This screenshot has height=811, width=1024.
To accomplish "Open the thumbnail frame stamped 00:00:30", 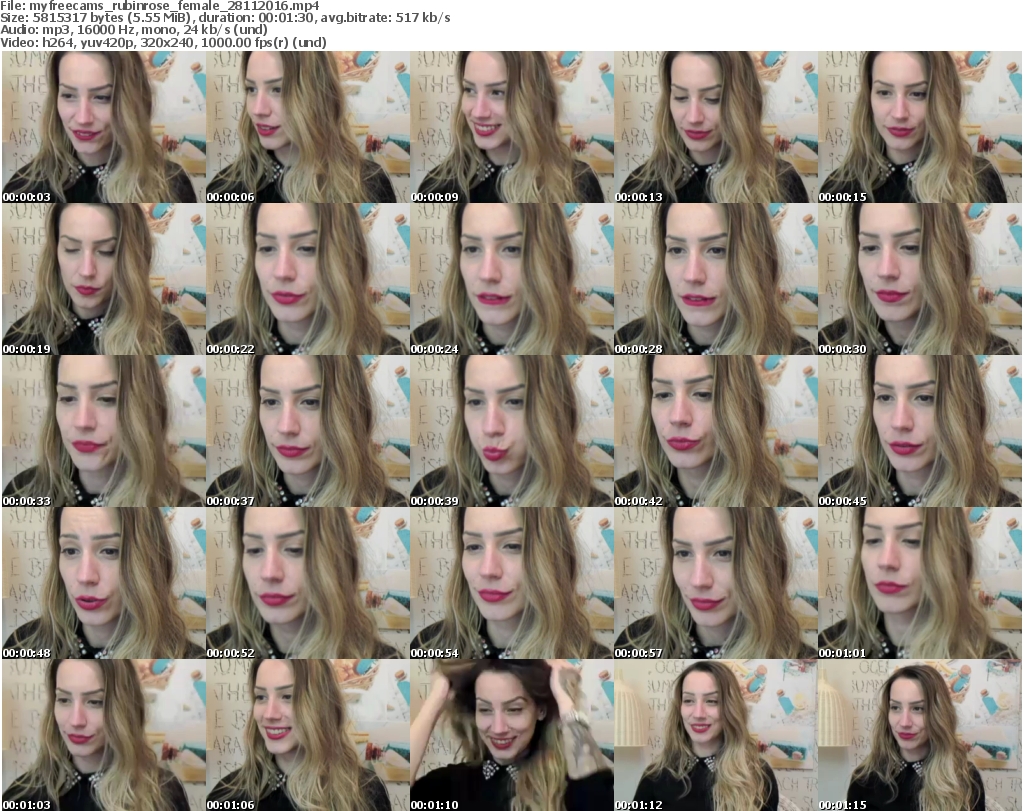I will point(920,279).
